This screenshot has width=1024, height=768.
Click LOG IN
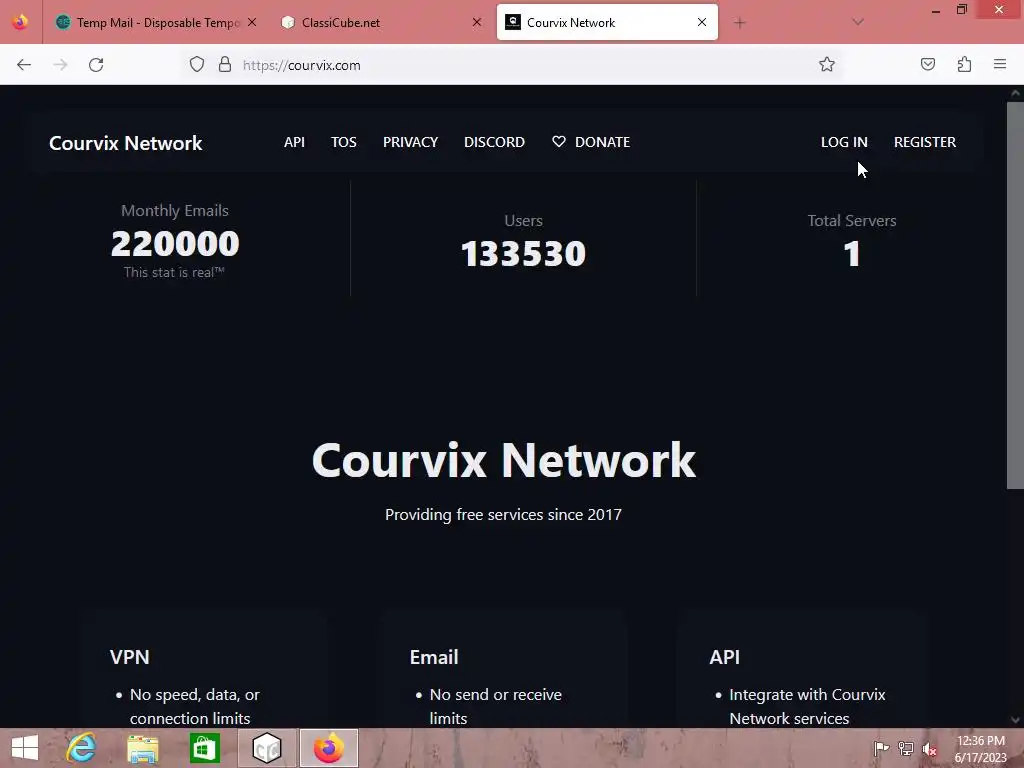(x=844, y=142)
